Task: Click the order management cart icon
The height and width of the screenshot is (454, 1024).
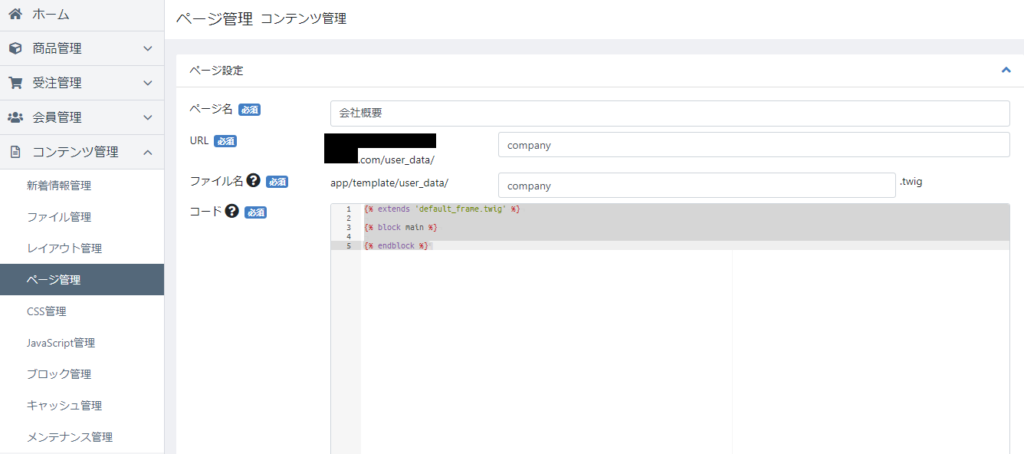Action: [15, 82]
